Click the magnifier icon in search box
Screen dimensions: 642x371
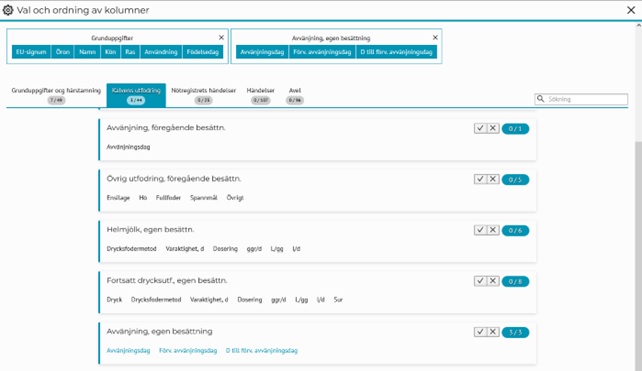point(540,99)
